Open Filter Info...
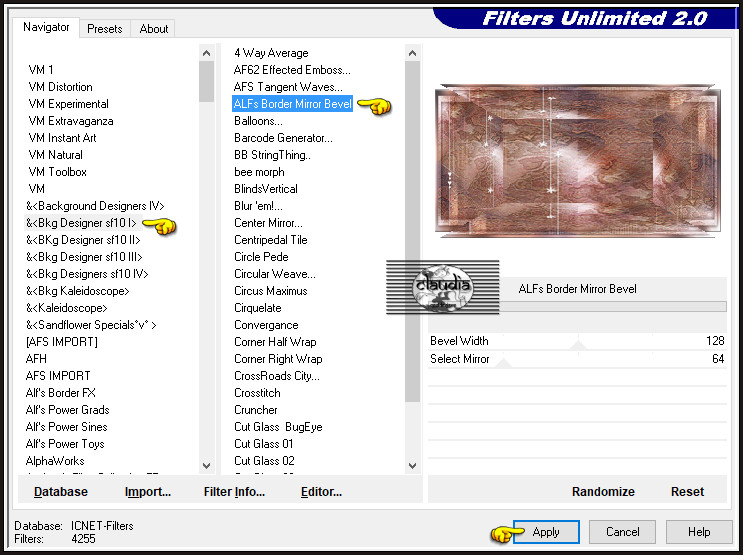Viewport: 743px width, 555px height. tap(234, 491)
